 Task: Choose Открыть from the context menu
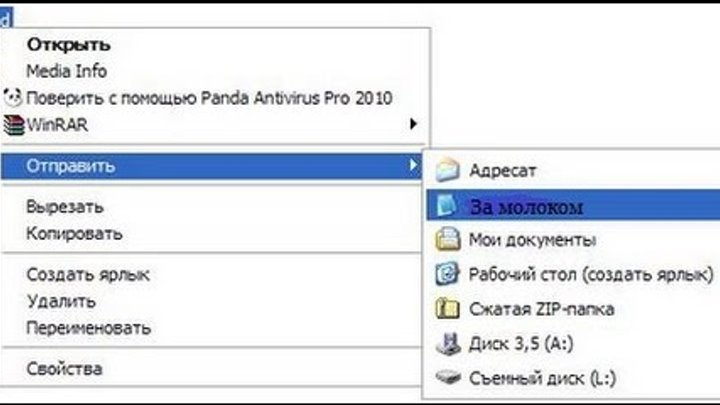68,45
